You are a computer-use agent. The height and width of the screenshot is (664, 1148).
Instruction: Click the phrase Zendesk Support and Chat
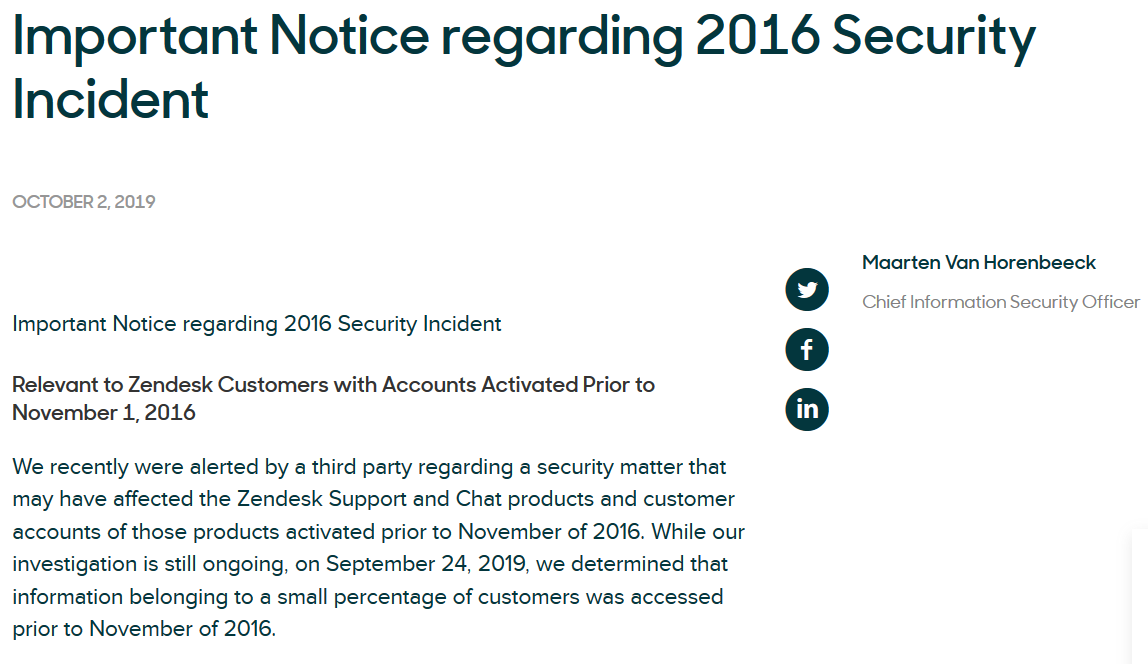tap(370, 499)
